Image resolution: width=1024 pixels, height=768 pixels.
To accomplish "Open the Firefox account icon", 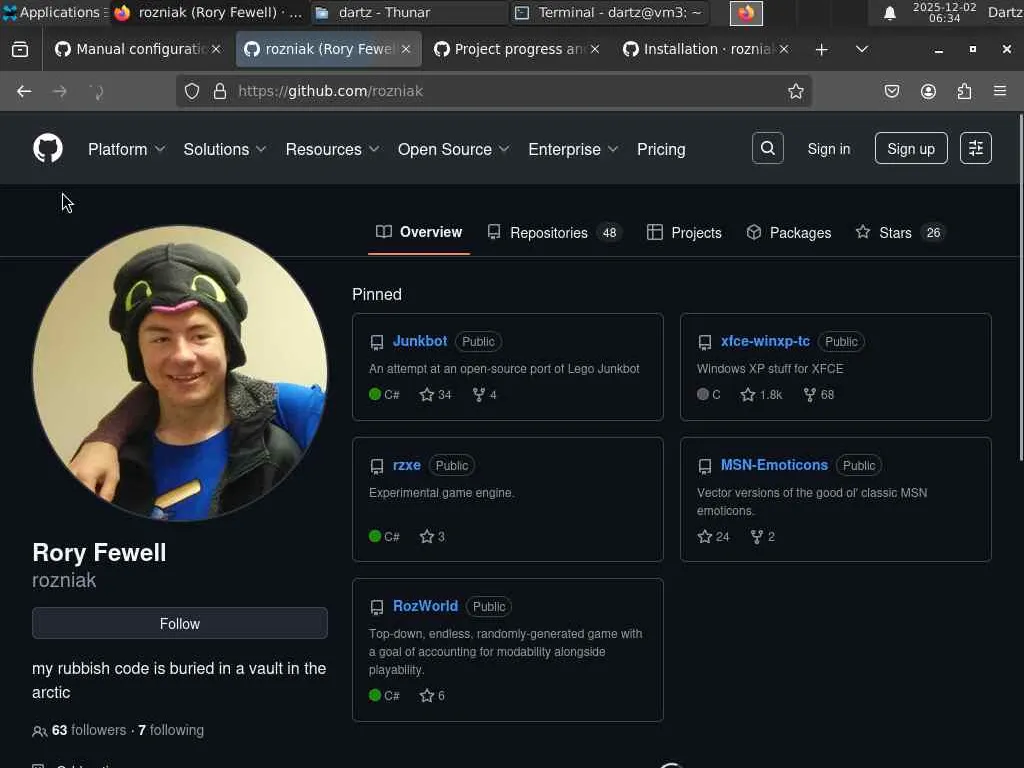I will pyautogui.click(x=928, y=91).
